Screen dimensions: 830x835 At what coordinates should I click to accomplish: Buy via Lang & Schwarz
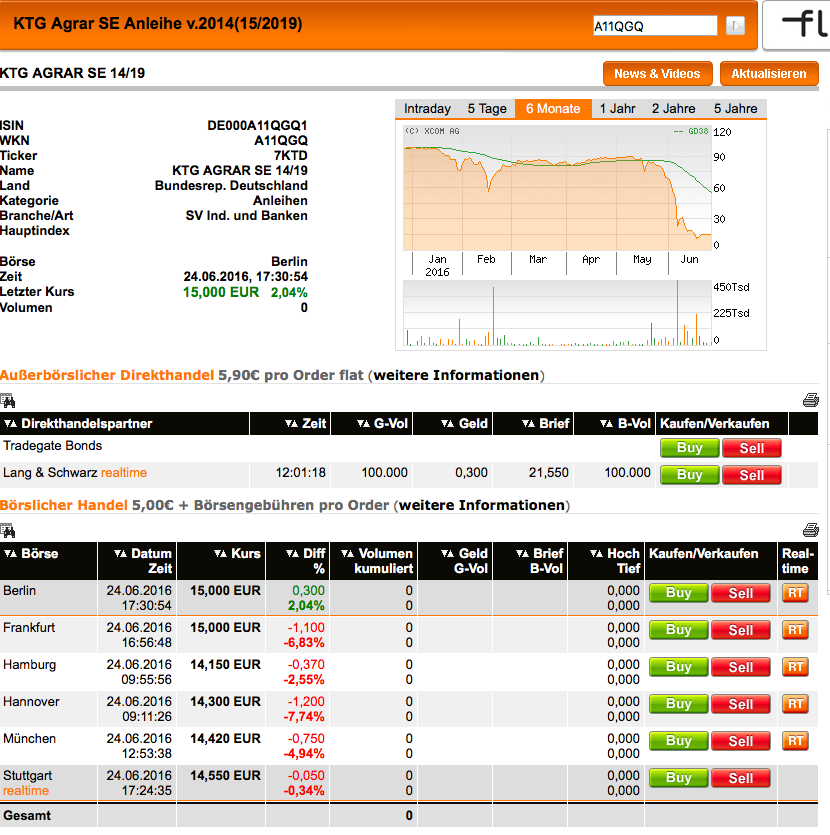[x=689, y=474]
